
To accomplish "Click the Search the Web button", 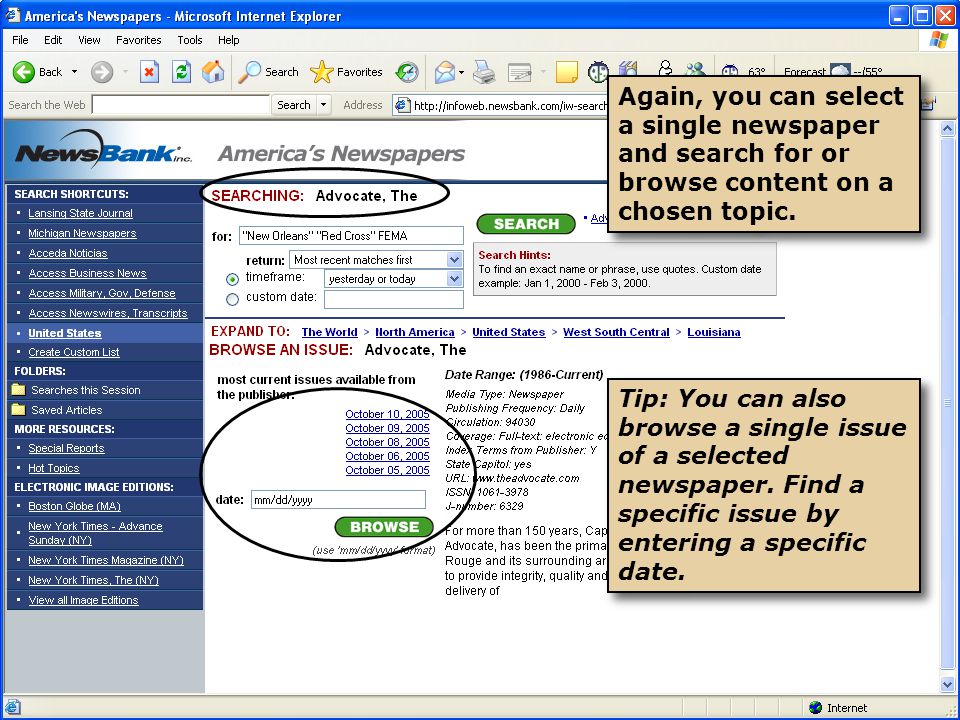I will [293, 105].
